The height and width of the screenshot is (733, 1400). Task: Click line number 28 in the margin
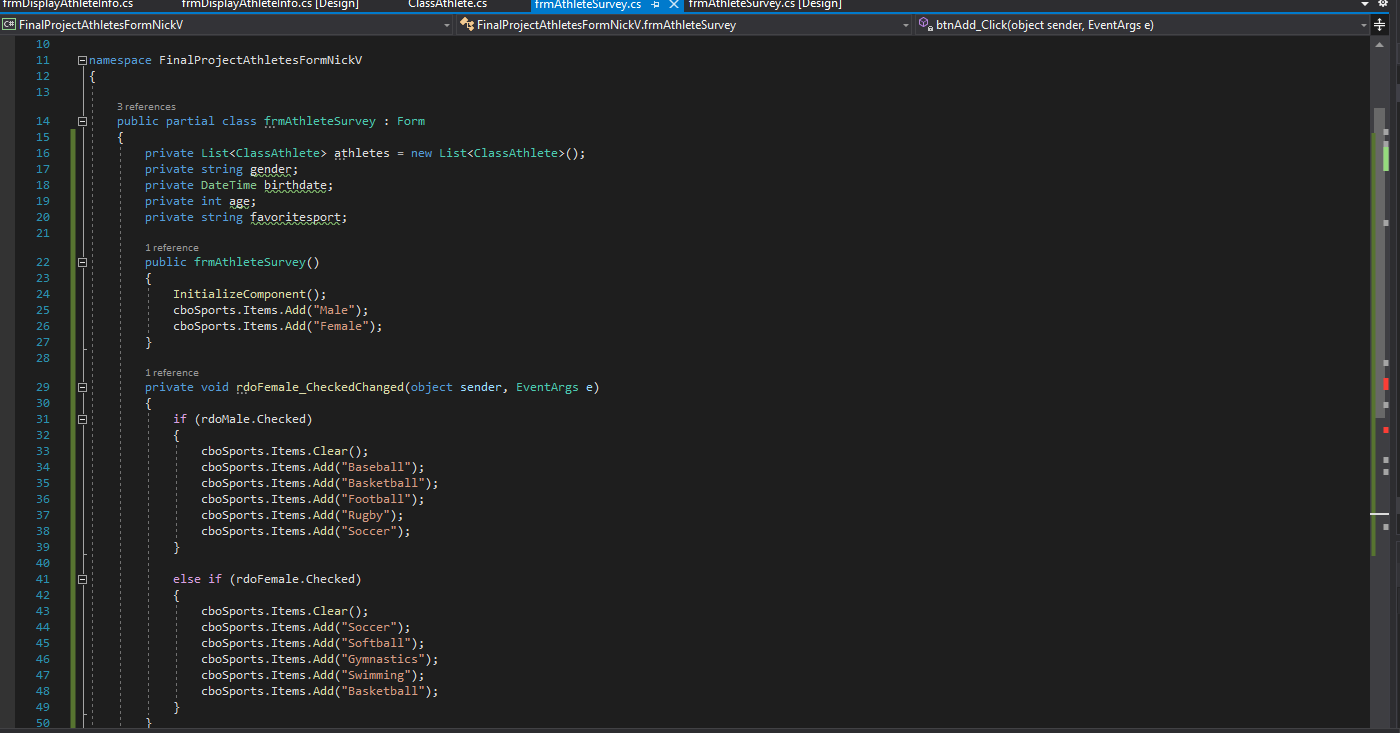point(42,359)
